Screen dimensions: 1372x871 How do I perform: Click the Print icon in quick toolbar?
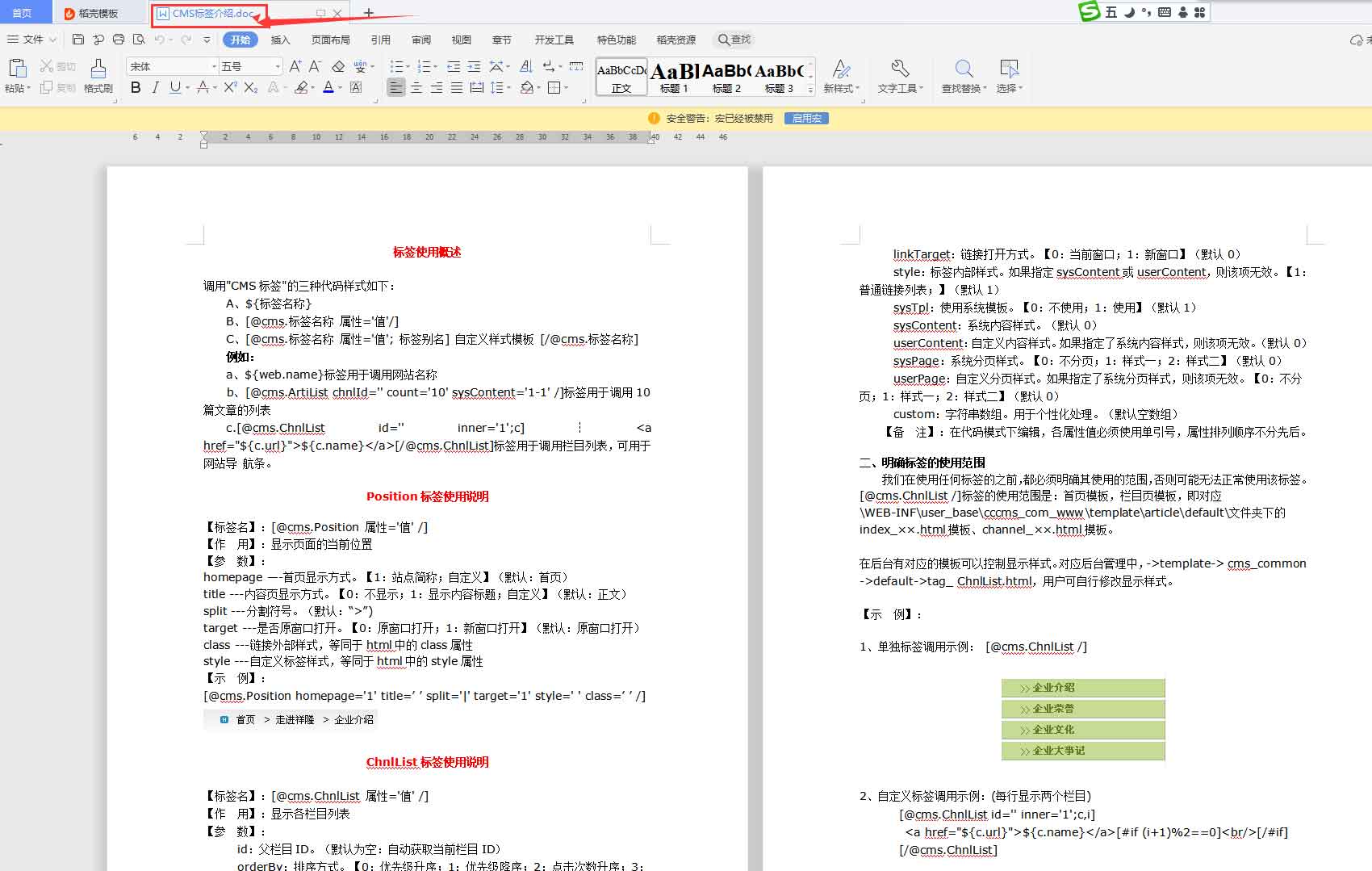[x=119, y=40]
